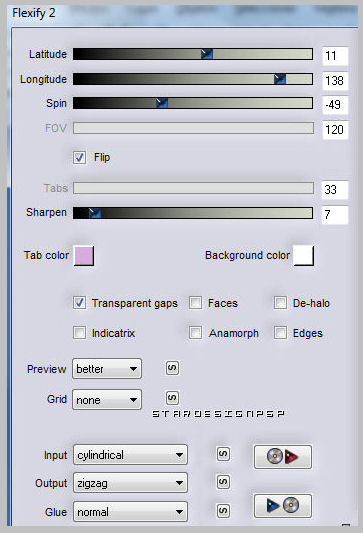Click the Spin slider handle
363x533 pixels.
coord(162,102)
